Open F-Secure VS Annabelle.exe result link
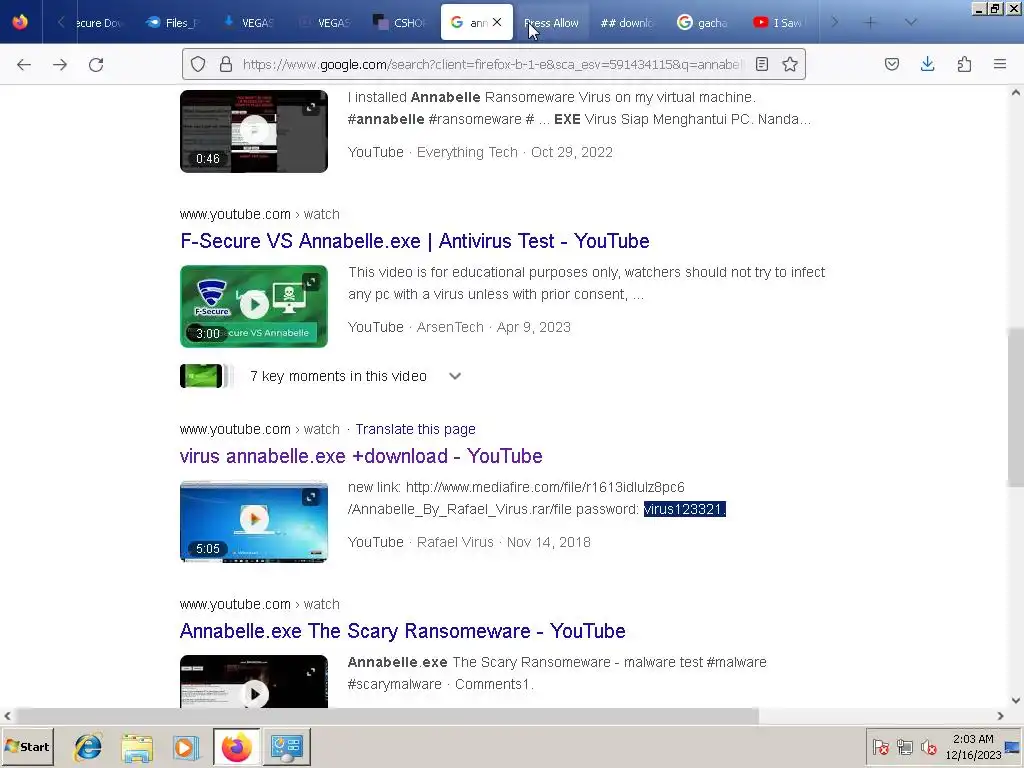This screenshot has width=1024, height=768. coord(415,241)
